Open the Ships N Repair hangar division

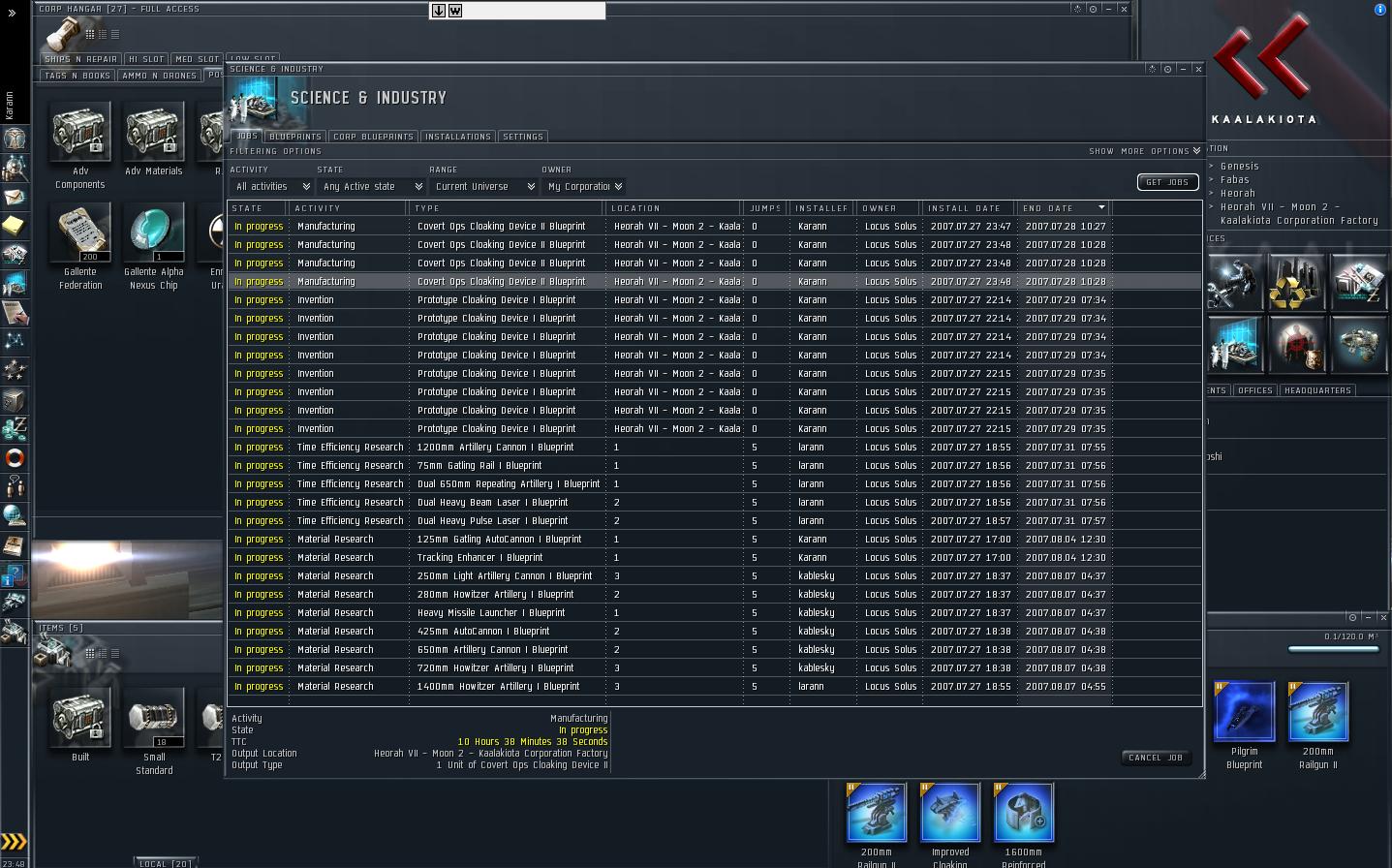pos(80,59)
